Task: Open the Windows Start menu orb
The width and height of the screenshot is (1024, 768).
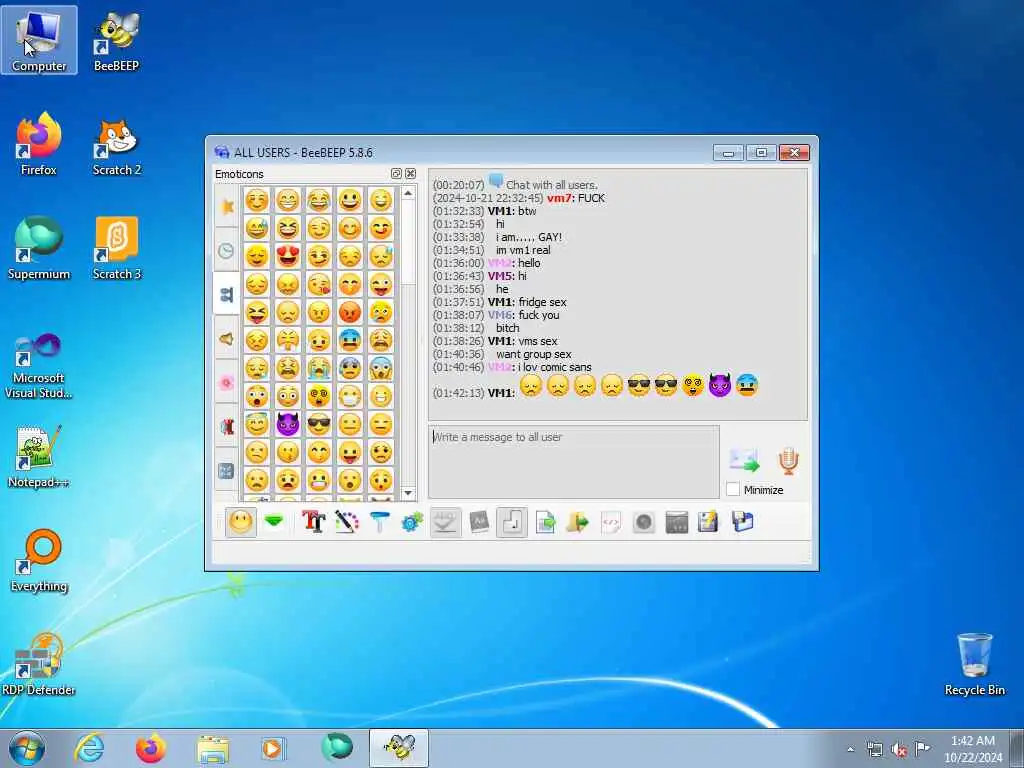Action: tap(27, 748)
